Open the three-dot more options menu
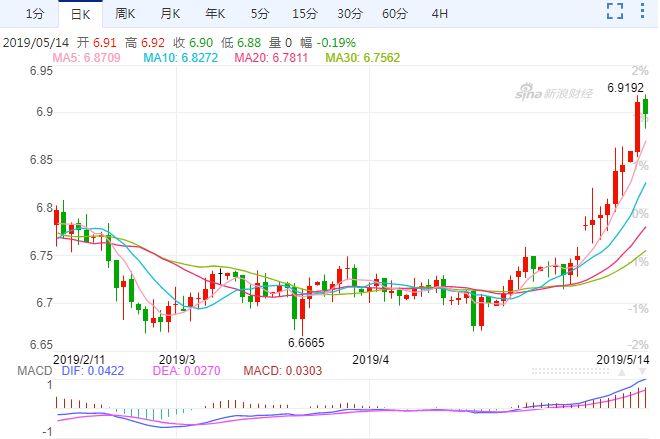This screenshot has height=439, width=660. (x=642, y=11)
